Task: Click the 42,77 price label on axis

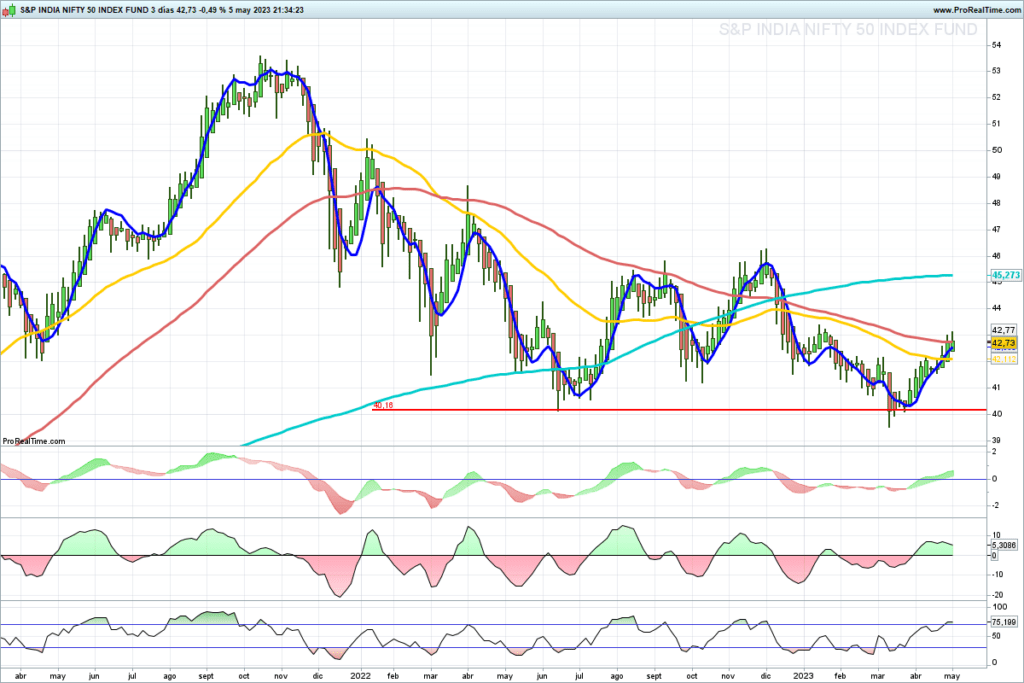Action: (x=1004, y=330)
